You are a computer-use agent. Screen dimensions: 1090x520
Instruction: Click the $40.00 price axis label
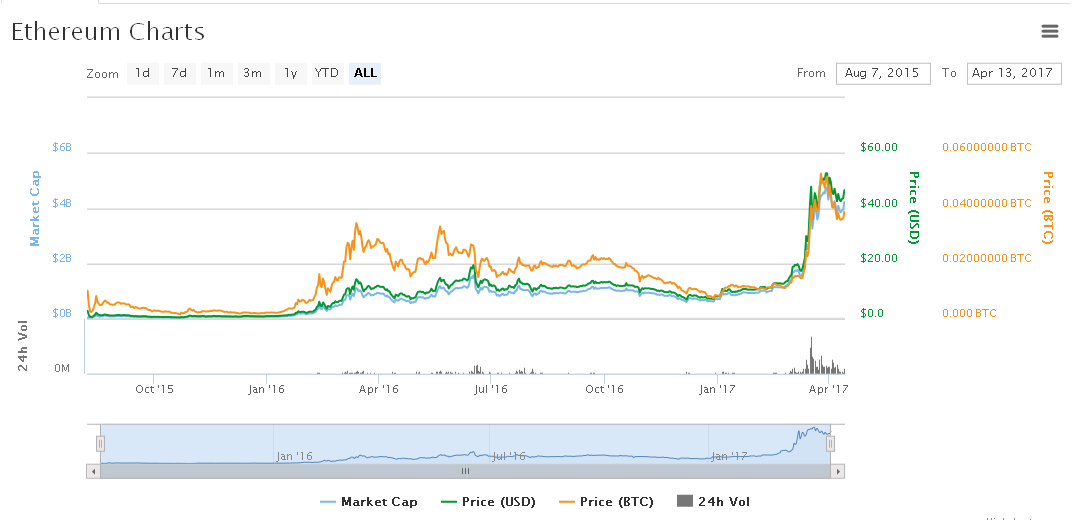pyautogui.click(x=879, y=203)
